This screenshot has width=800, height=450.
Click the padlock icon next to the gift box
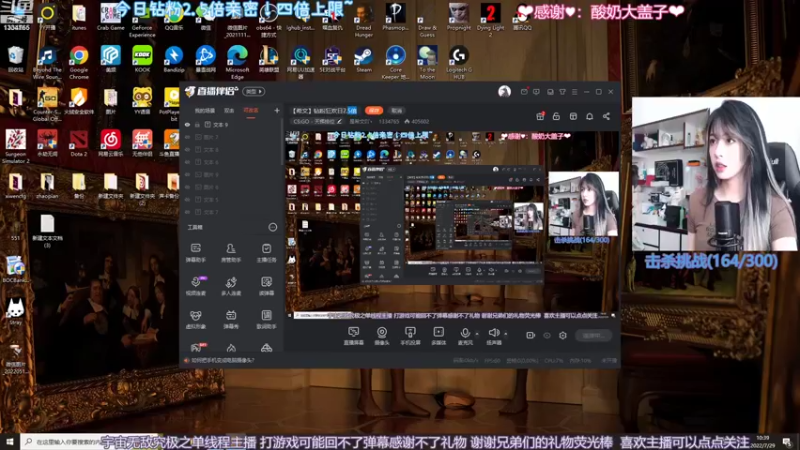point(556,116)
